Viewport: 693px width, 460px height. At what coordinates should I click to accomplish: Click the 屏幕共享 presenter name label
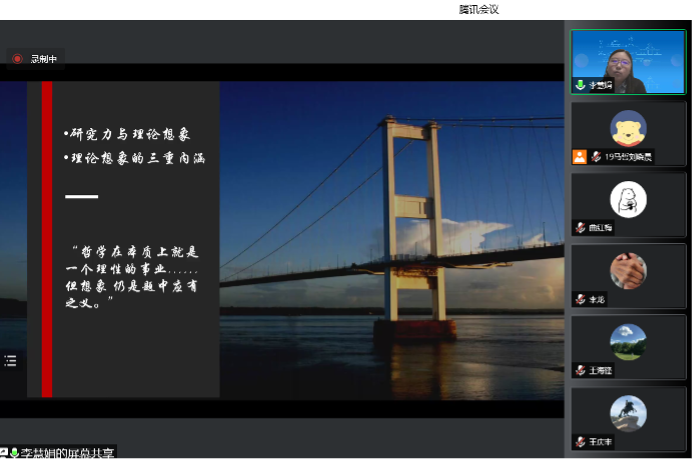tap(68, 453)
